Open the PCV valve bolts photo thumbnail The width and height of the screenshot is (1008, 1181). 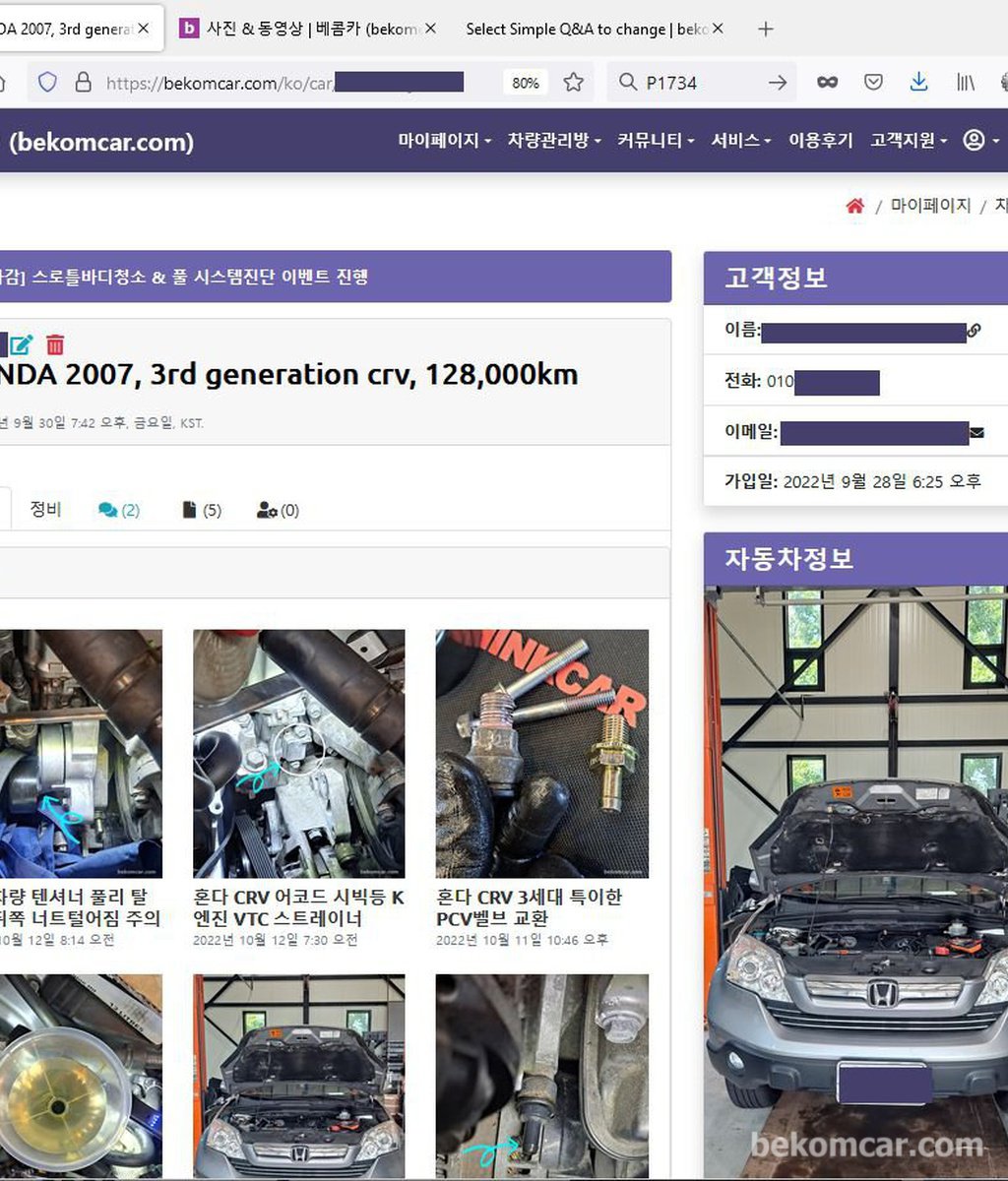click(x=542, y=754)
